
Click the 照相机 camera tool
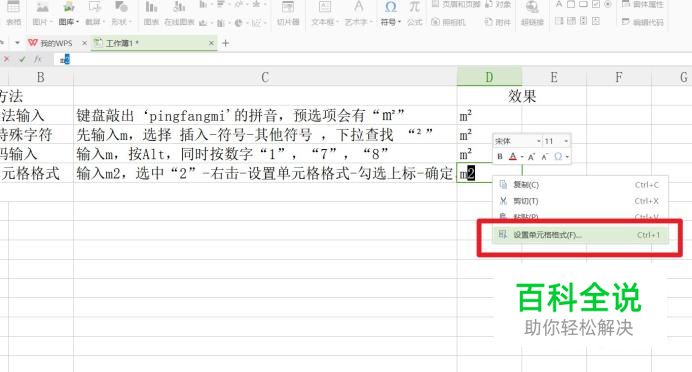pyautogui.click(x=448, y=22)
